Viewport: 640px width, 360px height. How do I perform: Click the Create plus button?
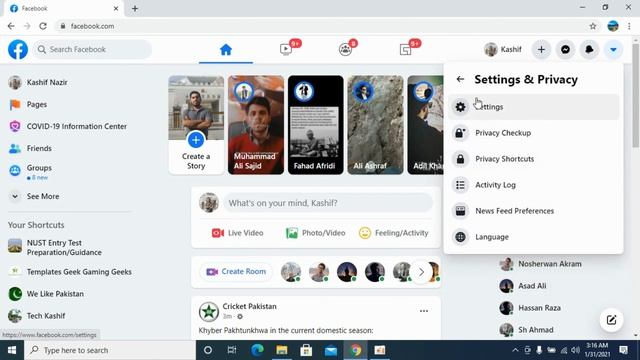[x=541, y=49]
